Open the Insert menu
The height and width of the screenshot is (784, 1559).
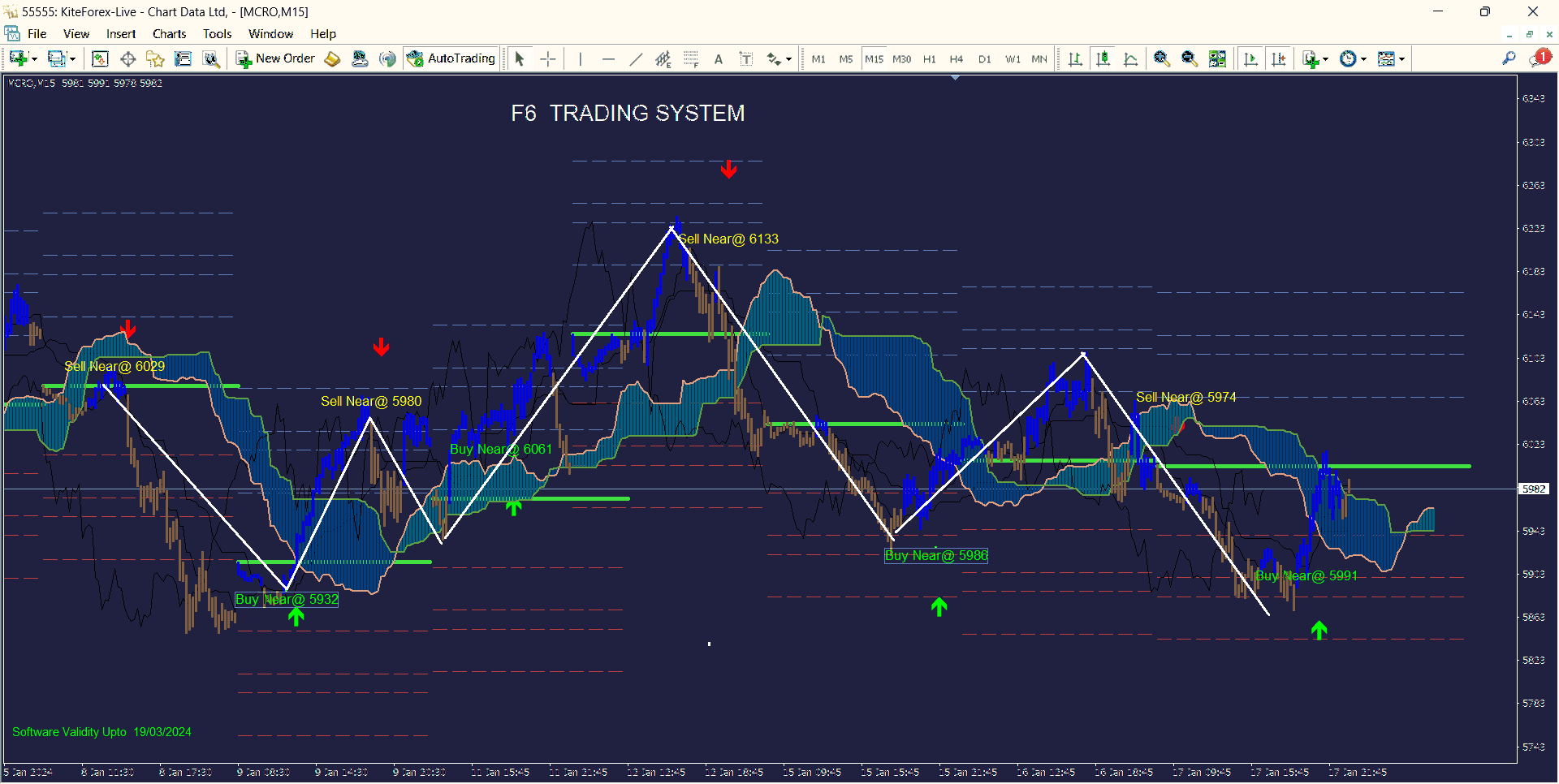(121, 34)
